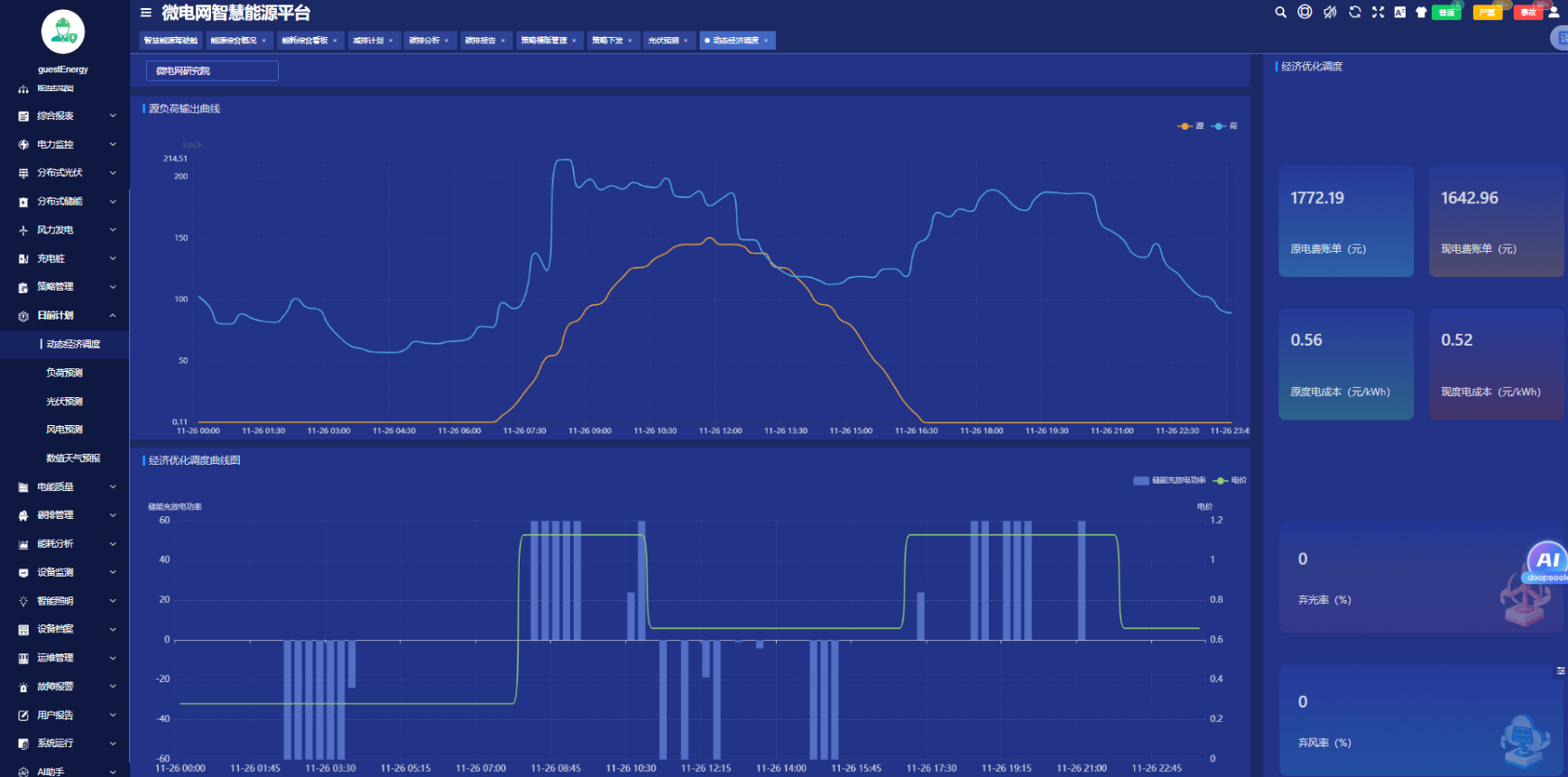
Task: Click the search magnifier icon in header
Action: 1280,13
